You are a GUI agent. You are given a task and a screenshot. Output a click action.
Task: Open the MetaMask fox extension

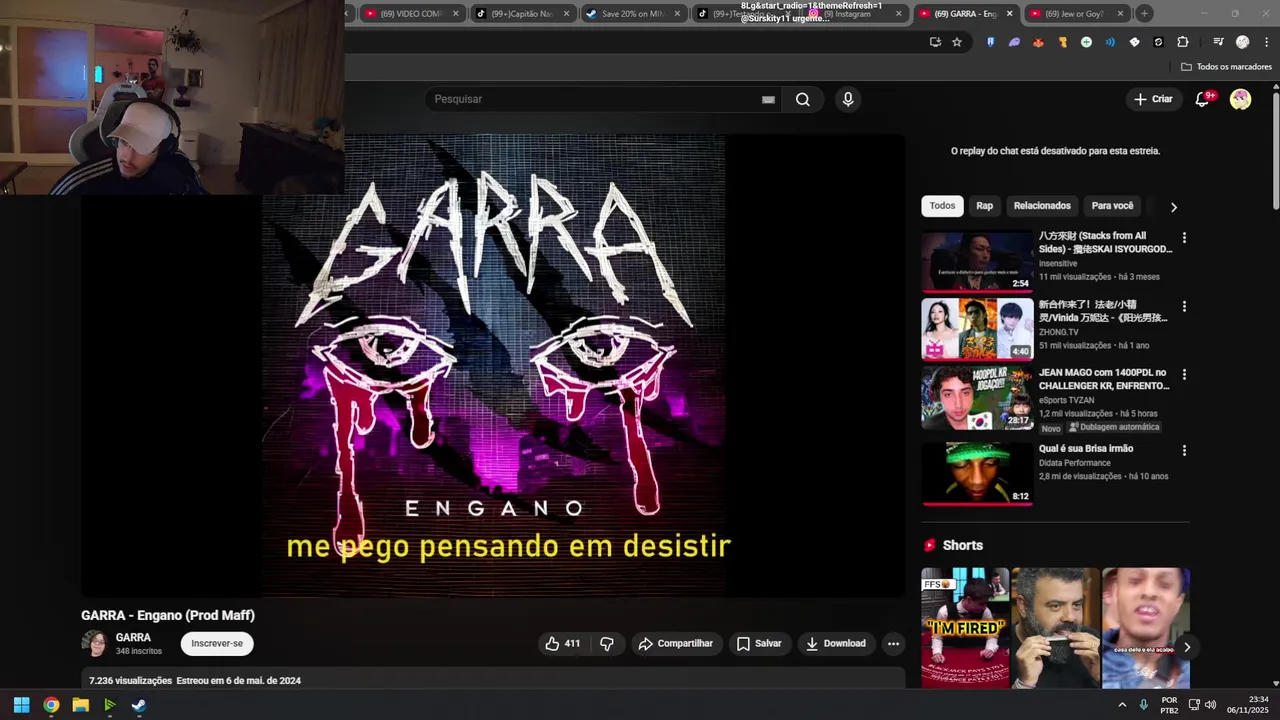pos(1038,42)
